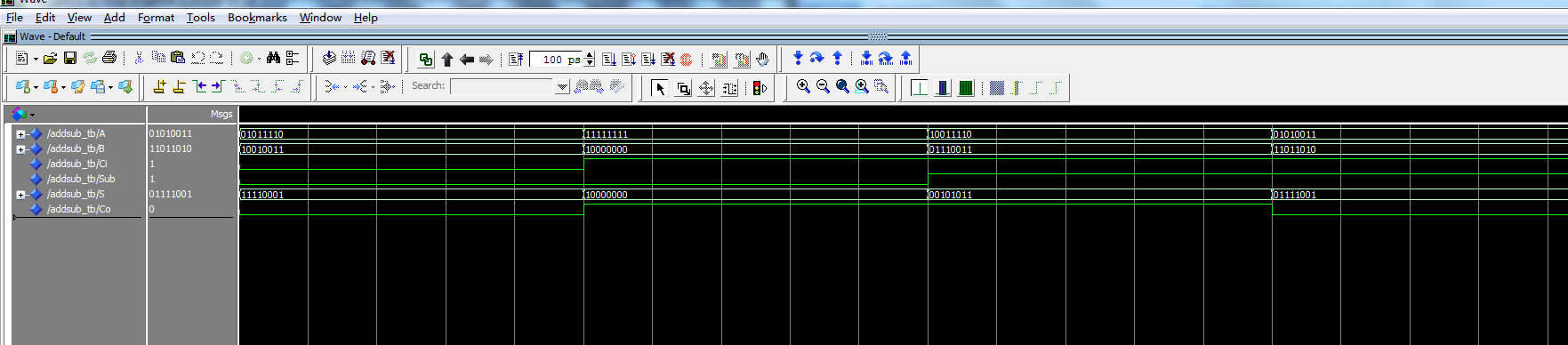This screenshot has width=1568, height=345.
Task: Click the Zoom Full magnifier icon
Action: pyautogui.click(x=842, y=87)
